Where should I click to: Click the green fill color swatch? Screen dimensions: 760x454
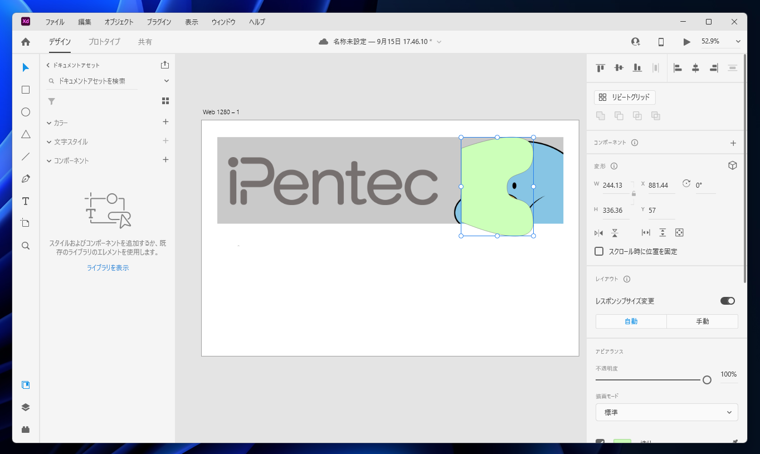pyautogui.click(x=622, y=441)
